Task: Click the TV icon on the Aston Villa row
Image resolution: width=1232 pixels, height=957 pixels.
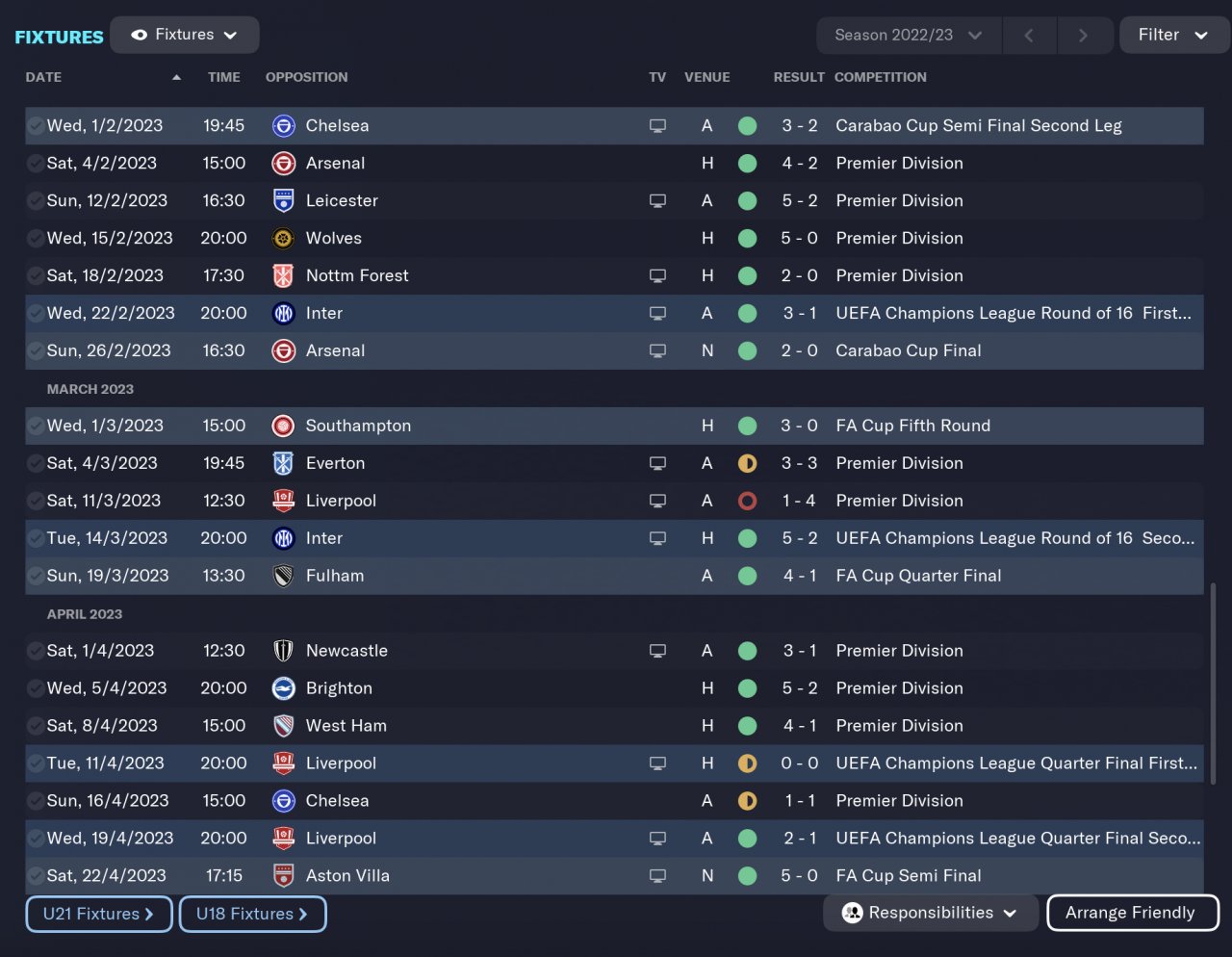Action: click(x=657, y=877)
